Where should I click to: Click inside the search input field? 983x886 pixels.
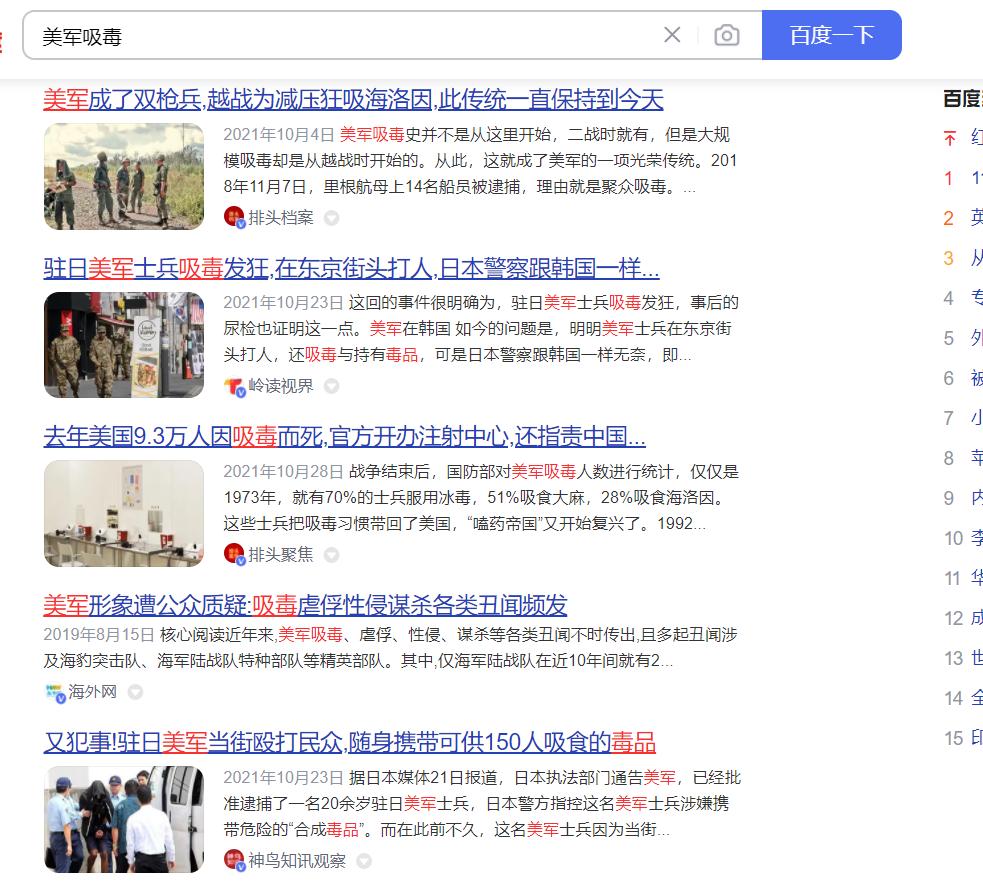click(x=300, y=34)
